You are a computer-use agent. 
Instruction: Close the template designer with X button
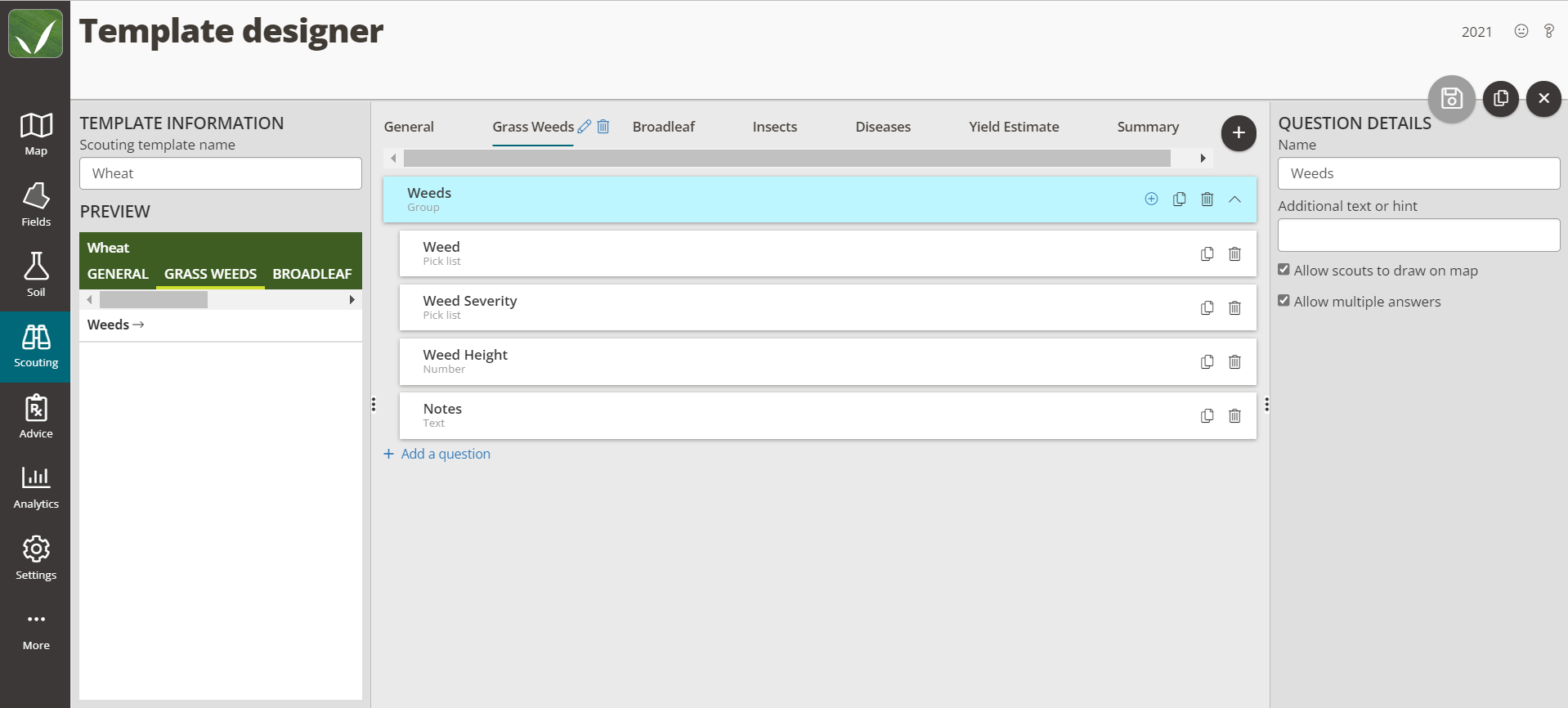(x=1543, y=99)
